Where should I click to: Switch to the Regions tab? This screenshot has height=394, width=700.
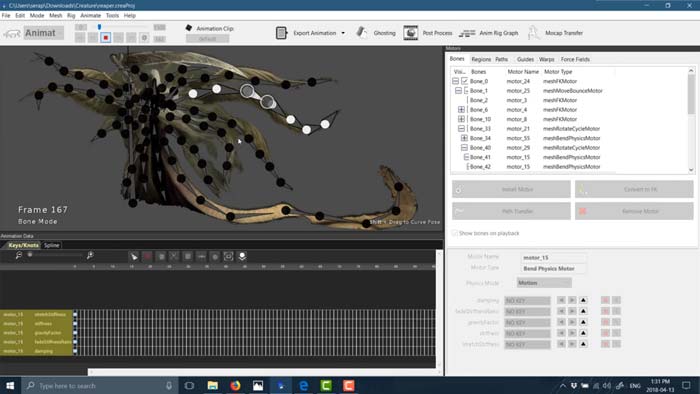point(481,59)
